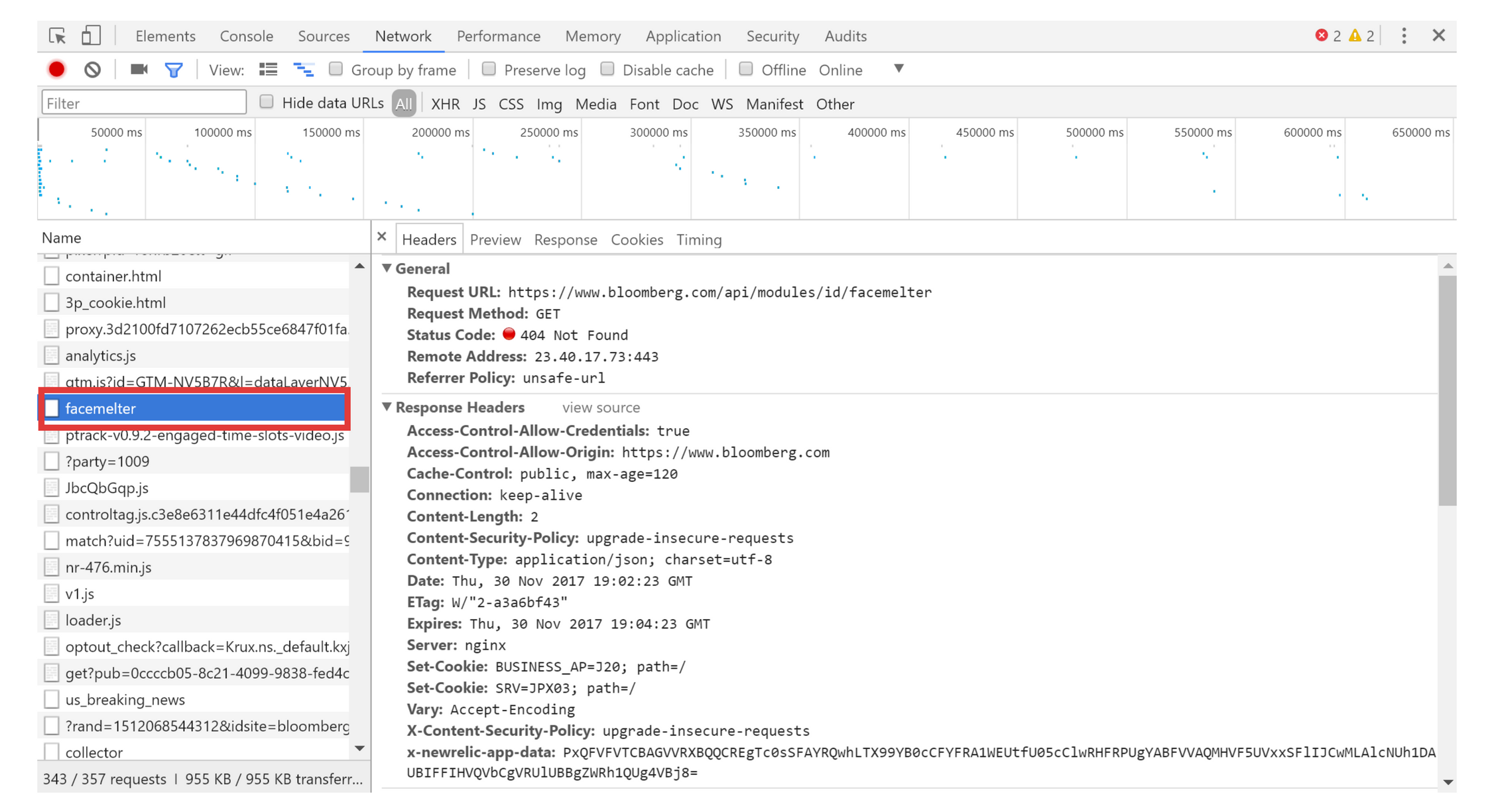Click inside the Filter text field

click(144, 103)
